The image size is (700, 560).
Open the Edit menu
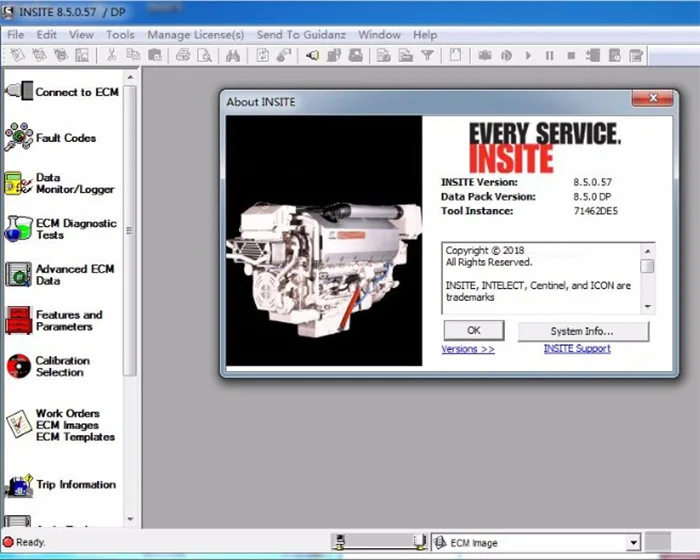[x=46, y=35]
